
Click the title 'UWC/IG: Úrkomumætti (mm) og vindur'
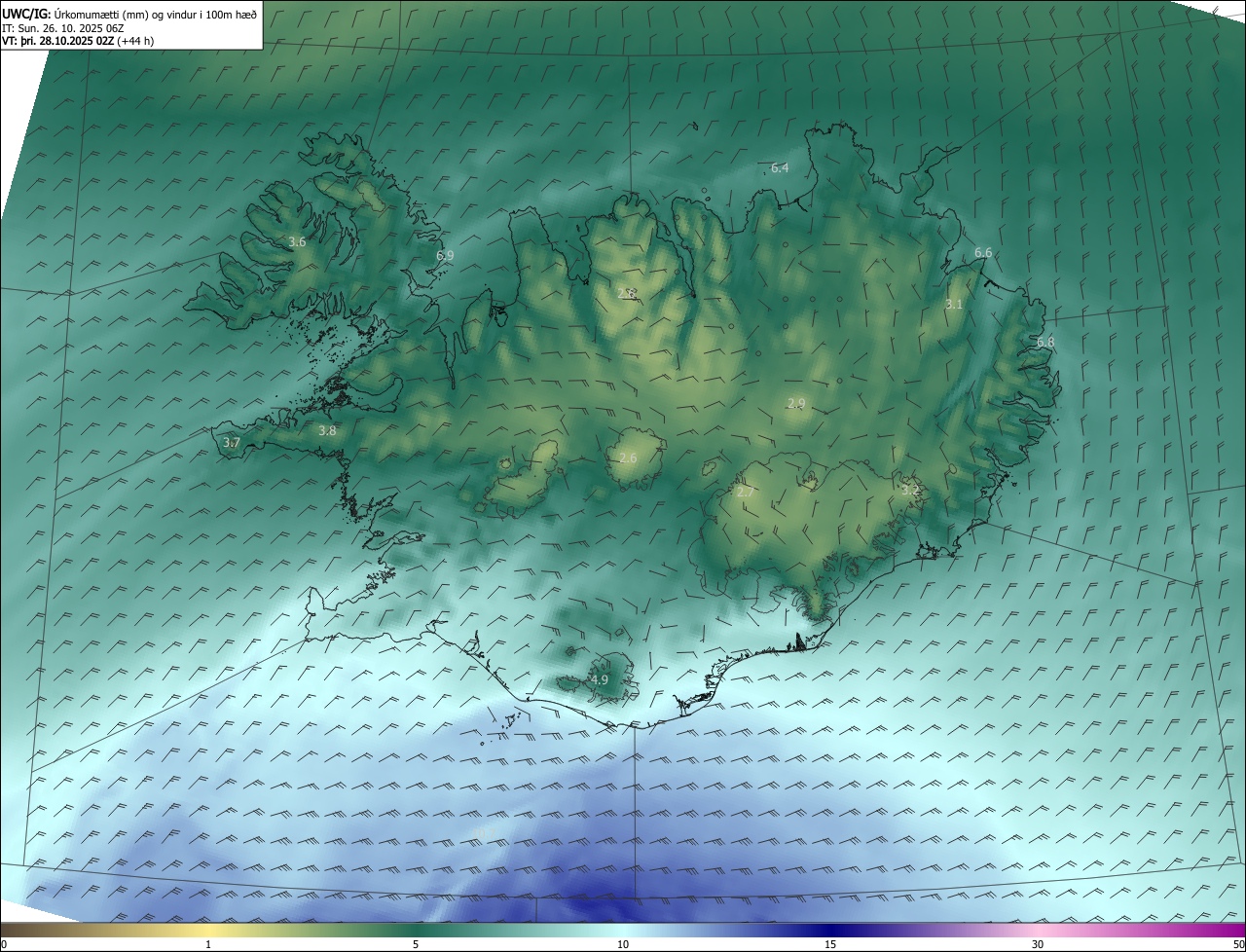tap(129, 14)
